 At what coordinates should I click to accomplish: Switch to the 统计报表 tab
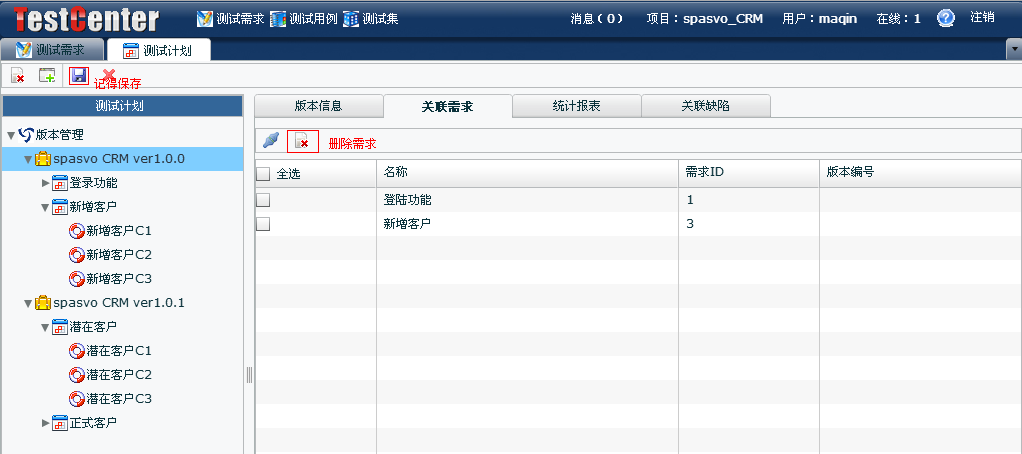pos(576,106)
